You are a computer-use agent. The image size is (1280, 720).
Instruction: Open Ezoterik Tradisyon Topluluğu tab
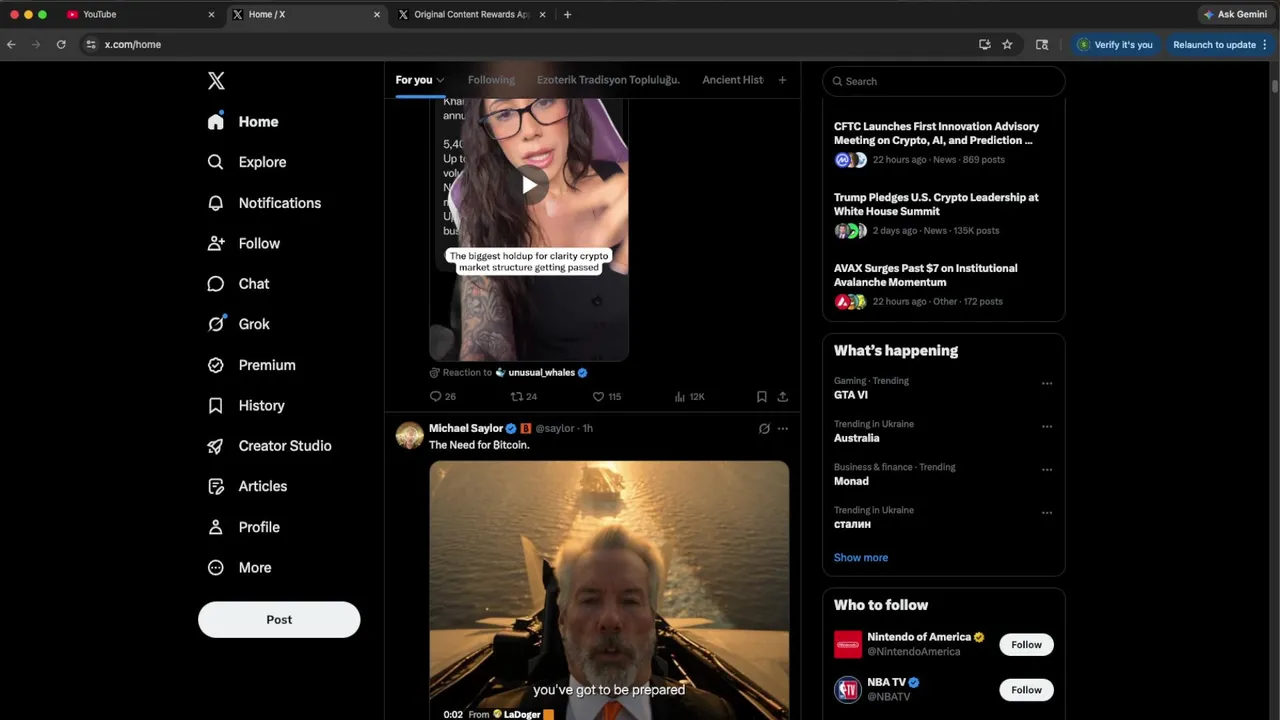[608, 80]
